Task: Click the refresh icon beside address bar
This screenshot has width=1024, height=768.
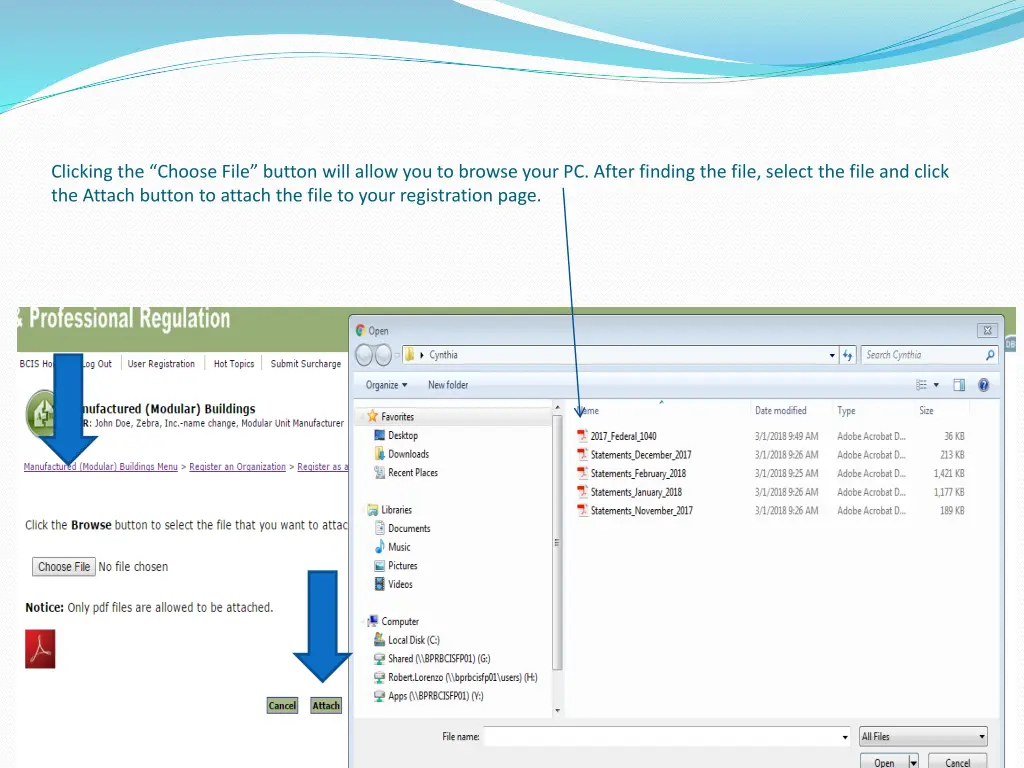Action: point(848,355)
